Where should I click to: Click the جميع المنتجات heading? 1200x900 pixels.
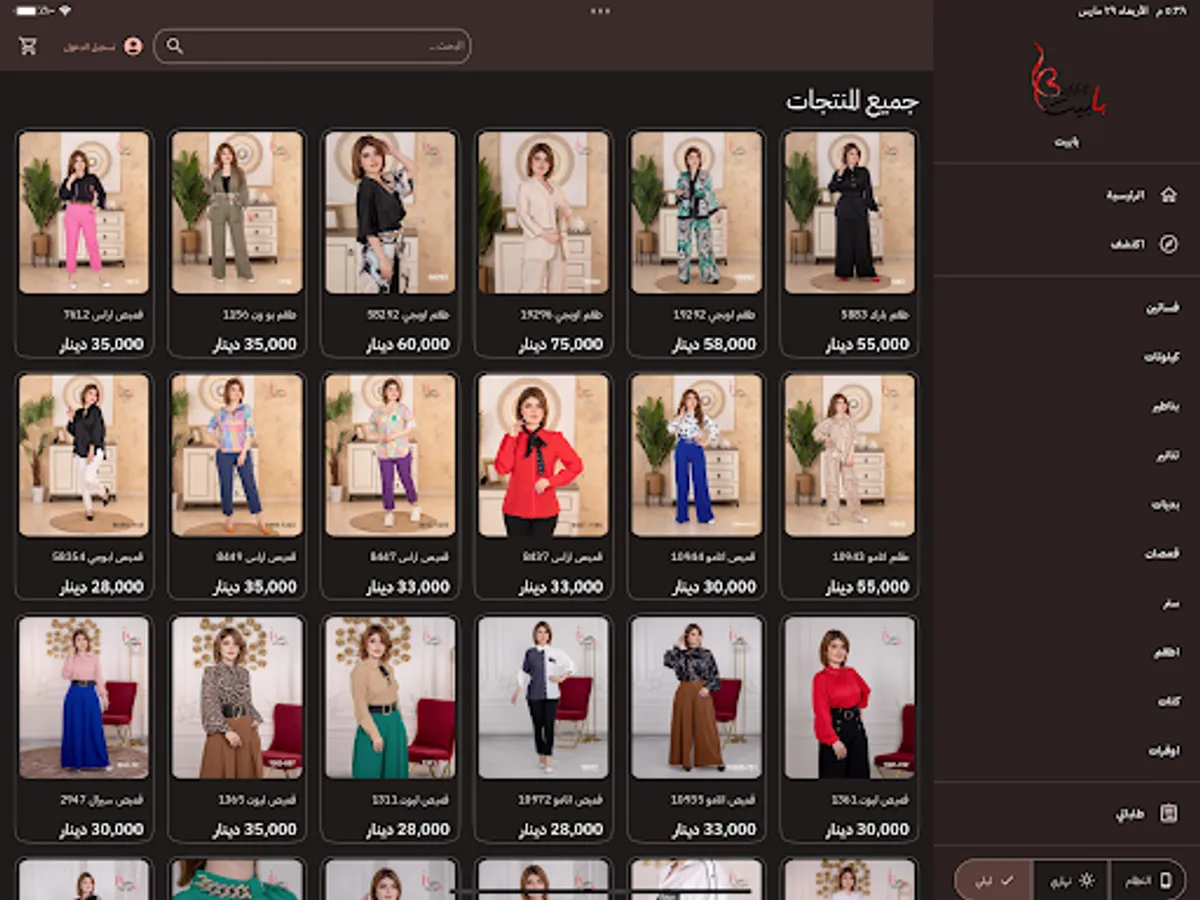[x=852, y=101]
